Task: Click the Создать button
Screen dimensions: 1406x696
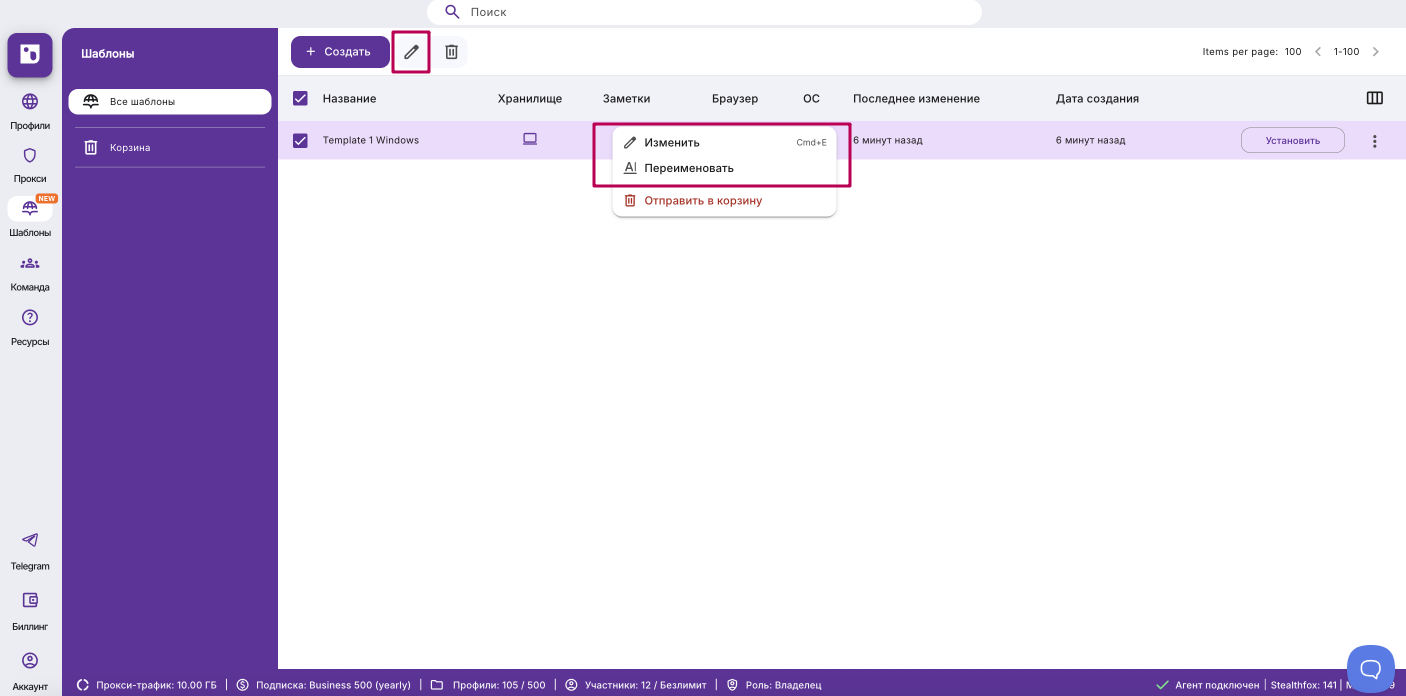Action: [340, 52]
